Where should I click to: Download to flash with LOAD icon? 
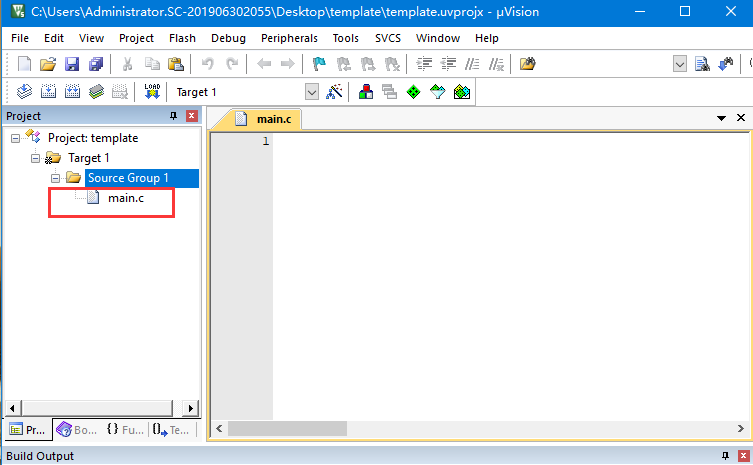(152, 91)
